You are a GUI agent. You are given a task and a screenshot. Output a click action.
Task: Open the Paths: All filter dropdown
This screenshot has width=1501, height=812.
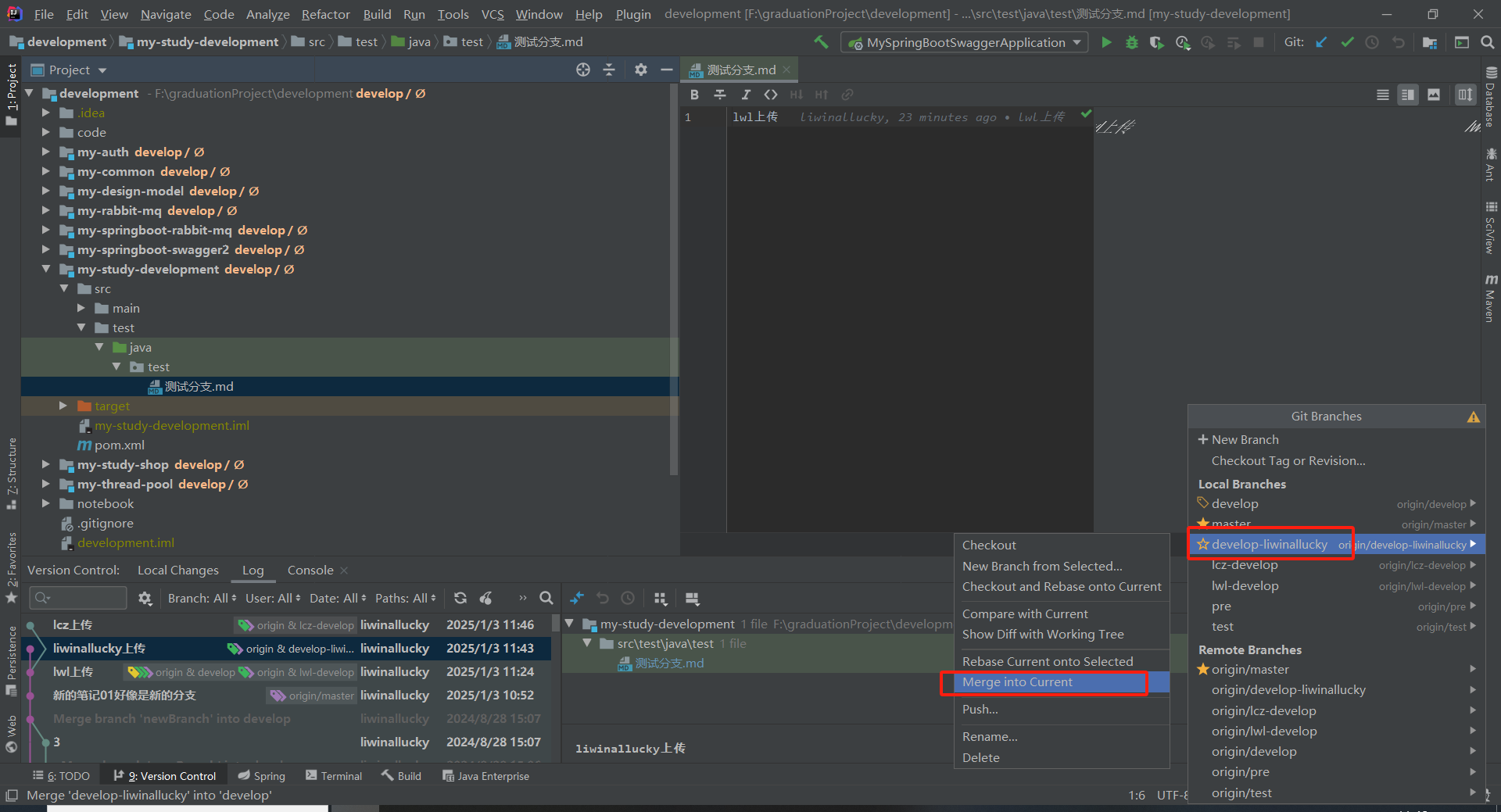click(x=405, y=598)
